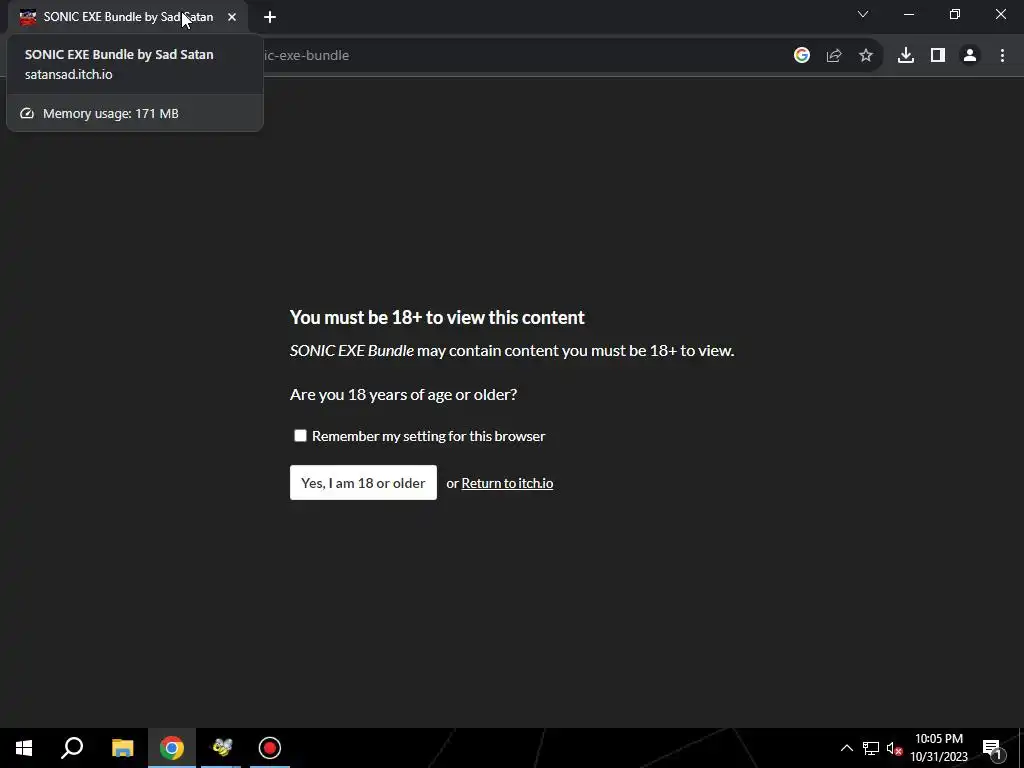Image resolution: width=1024 pixels, height=768 pixels.
Task: Minimize the Chrome window
Action: coord(909,14)
